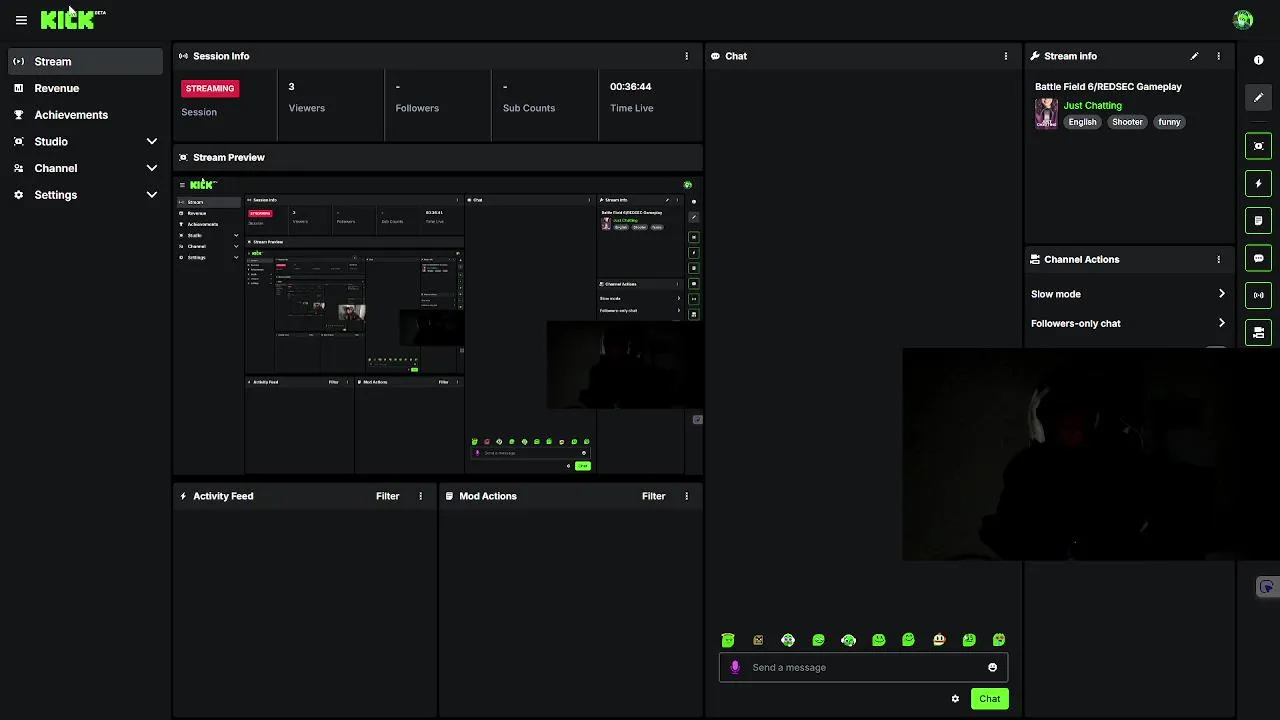Click the red STREAMING status badge

210,88
